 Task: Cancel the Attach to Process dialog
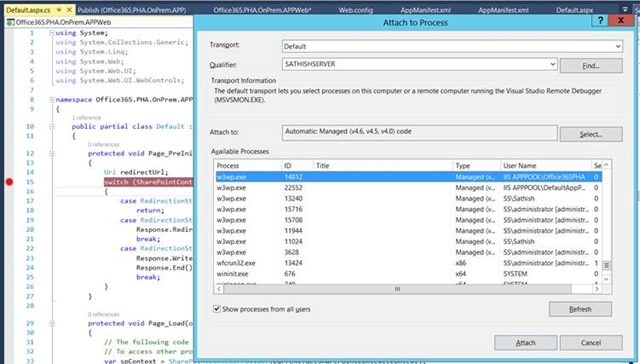[591, 343]
